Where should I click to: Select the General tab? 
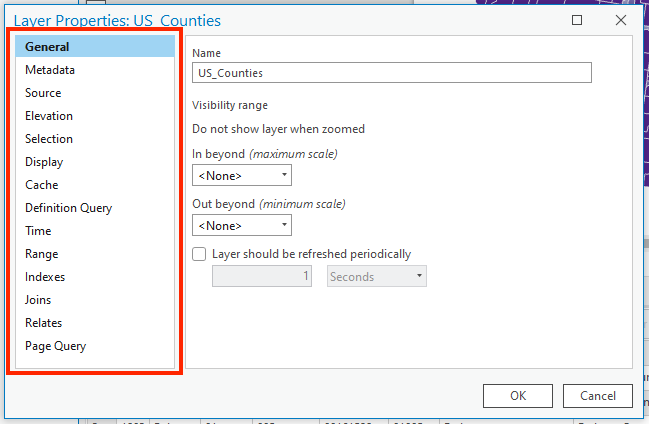(95, 46)
